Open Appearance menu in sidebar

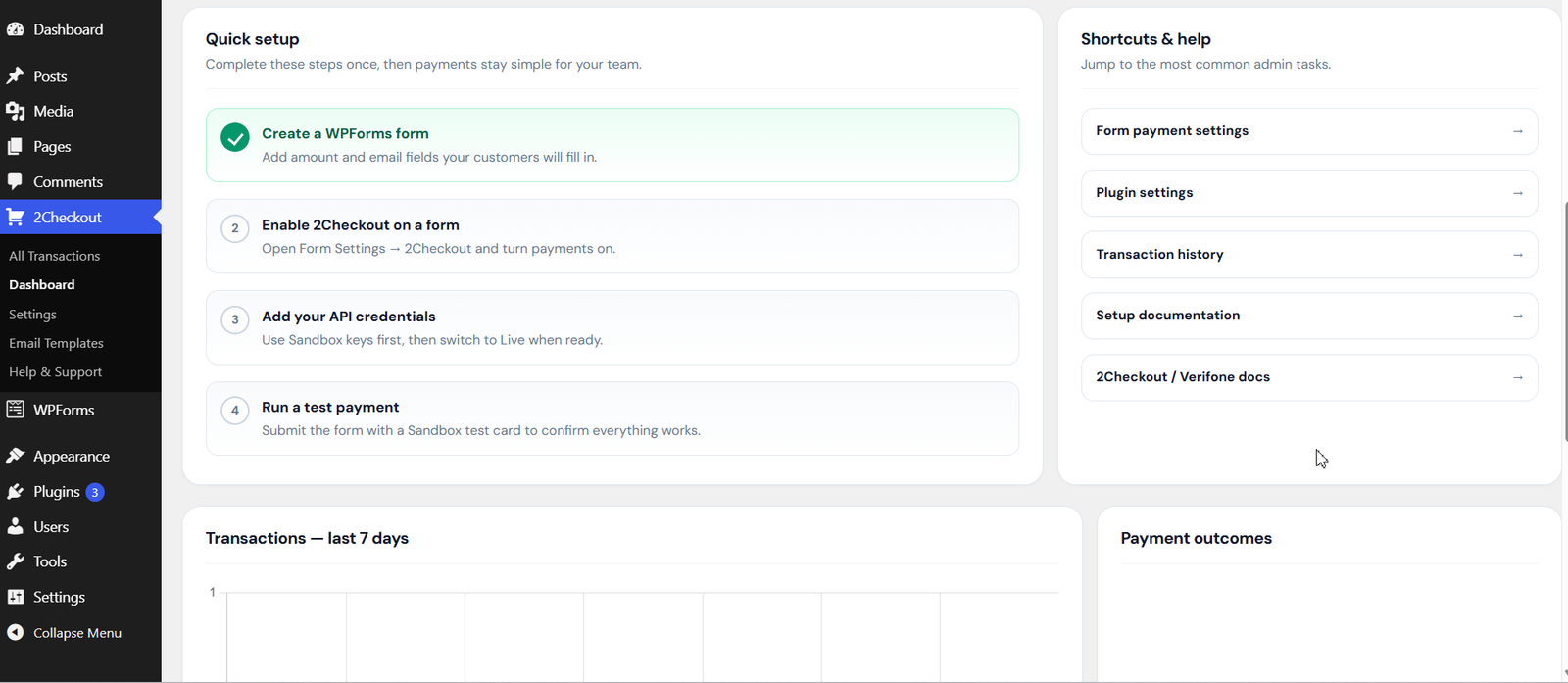[x=72, y=457]
